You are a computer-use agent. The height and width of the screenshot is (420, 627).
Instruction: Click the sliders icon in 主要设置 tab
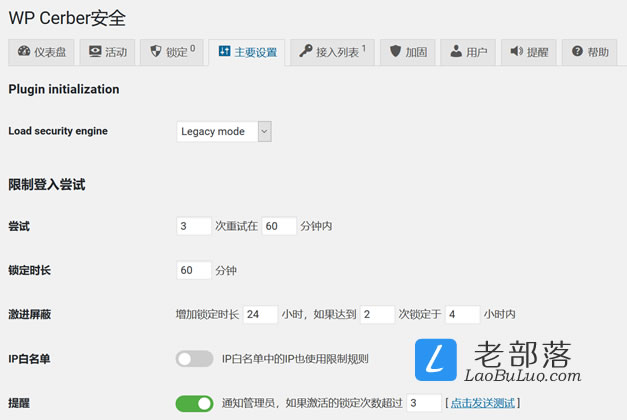click(224, 51)
